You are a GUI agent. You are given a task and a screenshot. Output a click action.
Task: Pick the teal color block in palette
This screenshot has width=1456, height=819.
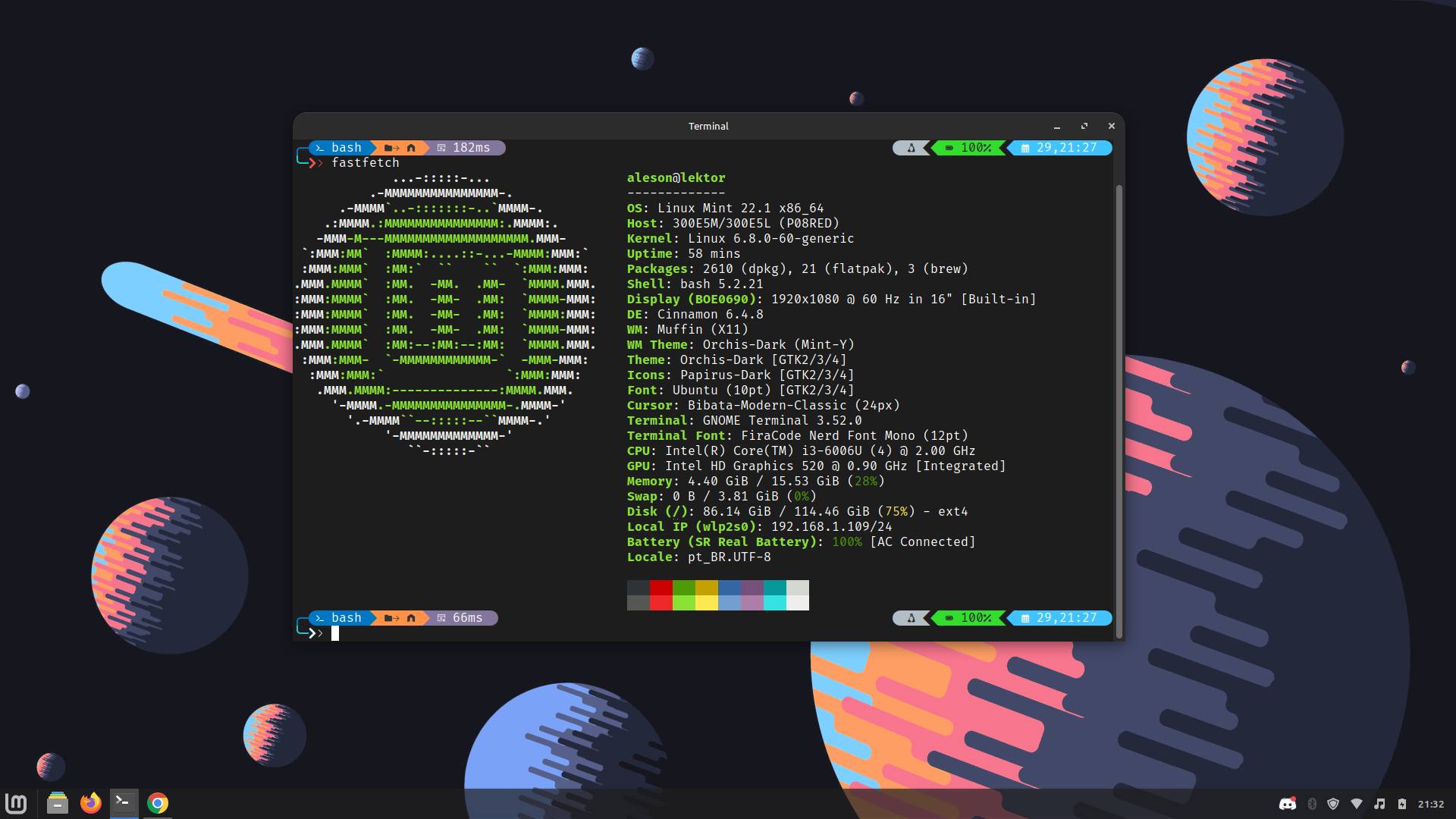point(775,588)
